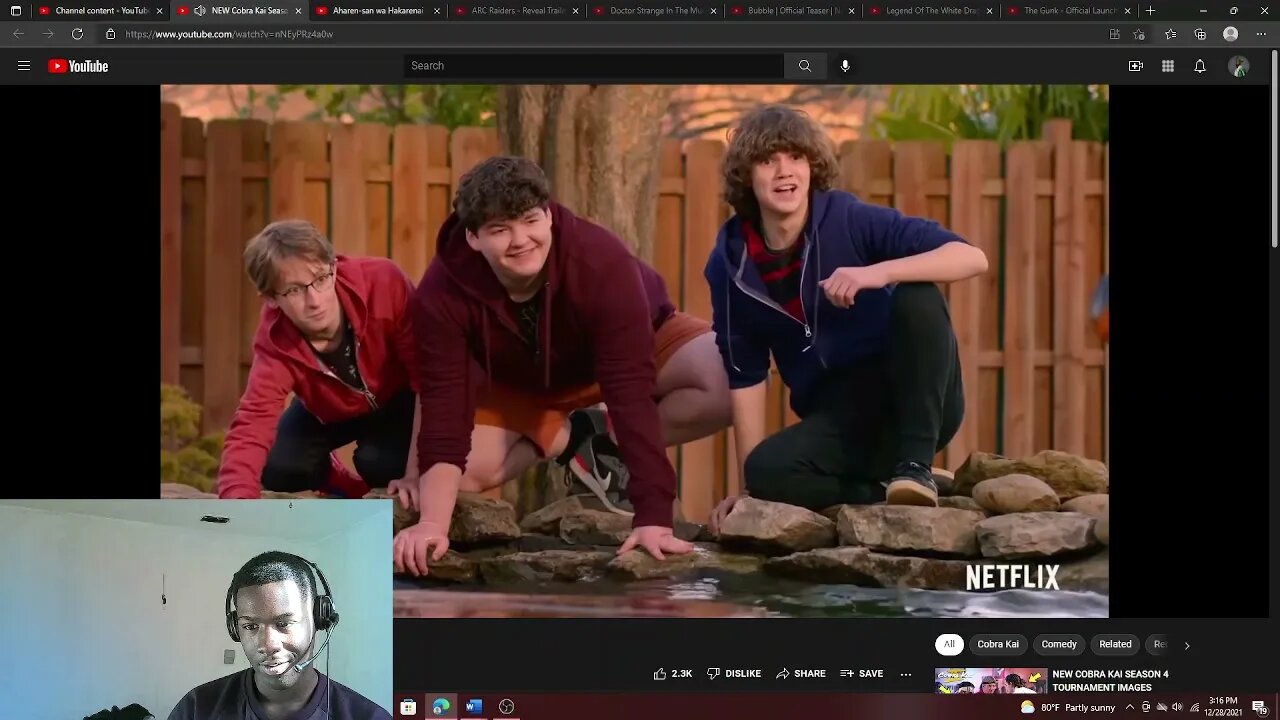
Task: Open a new browser tab
Action: [x=1150, y=11]
